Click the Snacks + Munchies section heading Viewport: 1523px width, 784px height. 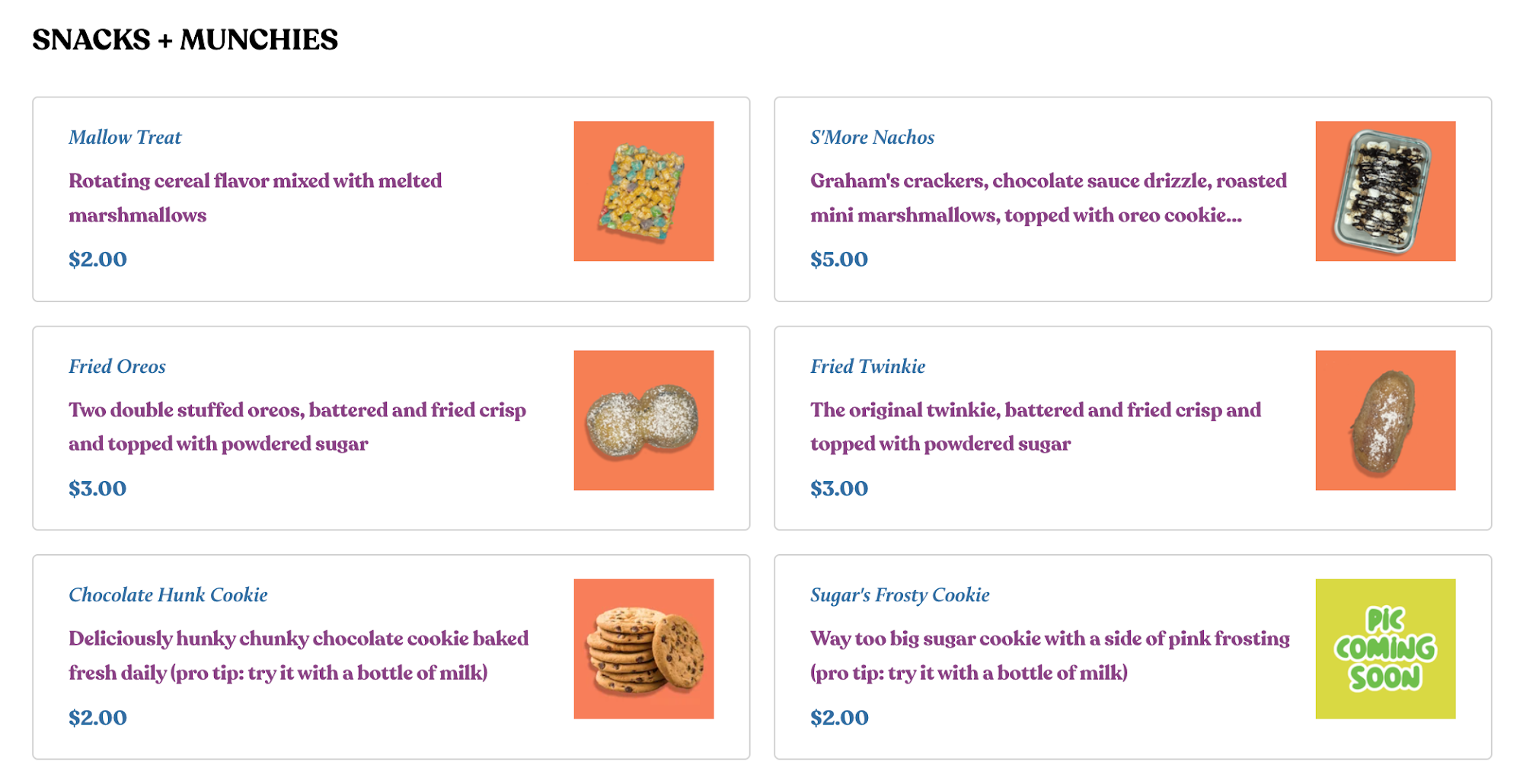[185, 40]
